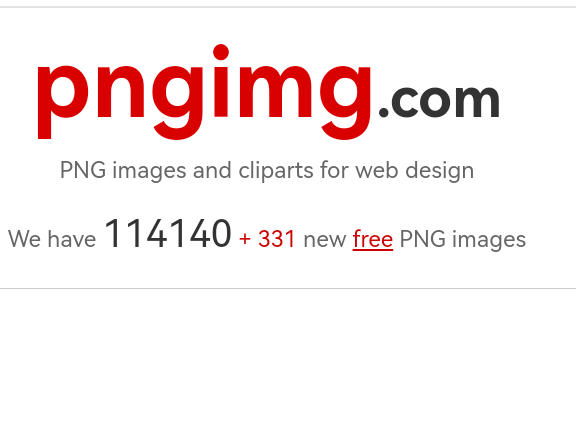Click the red plus sign before 331
Image resolution: width=576 pixels, height=446 pixels.
click(x=245, y=240)
